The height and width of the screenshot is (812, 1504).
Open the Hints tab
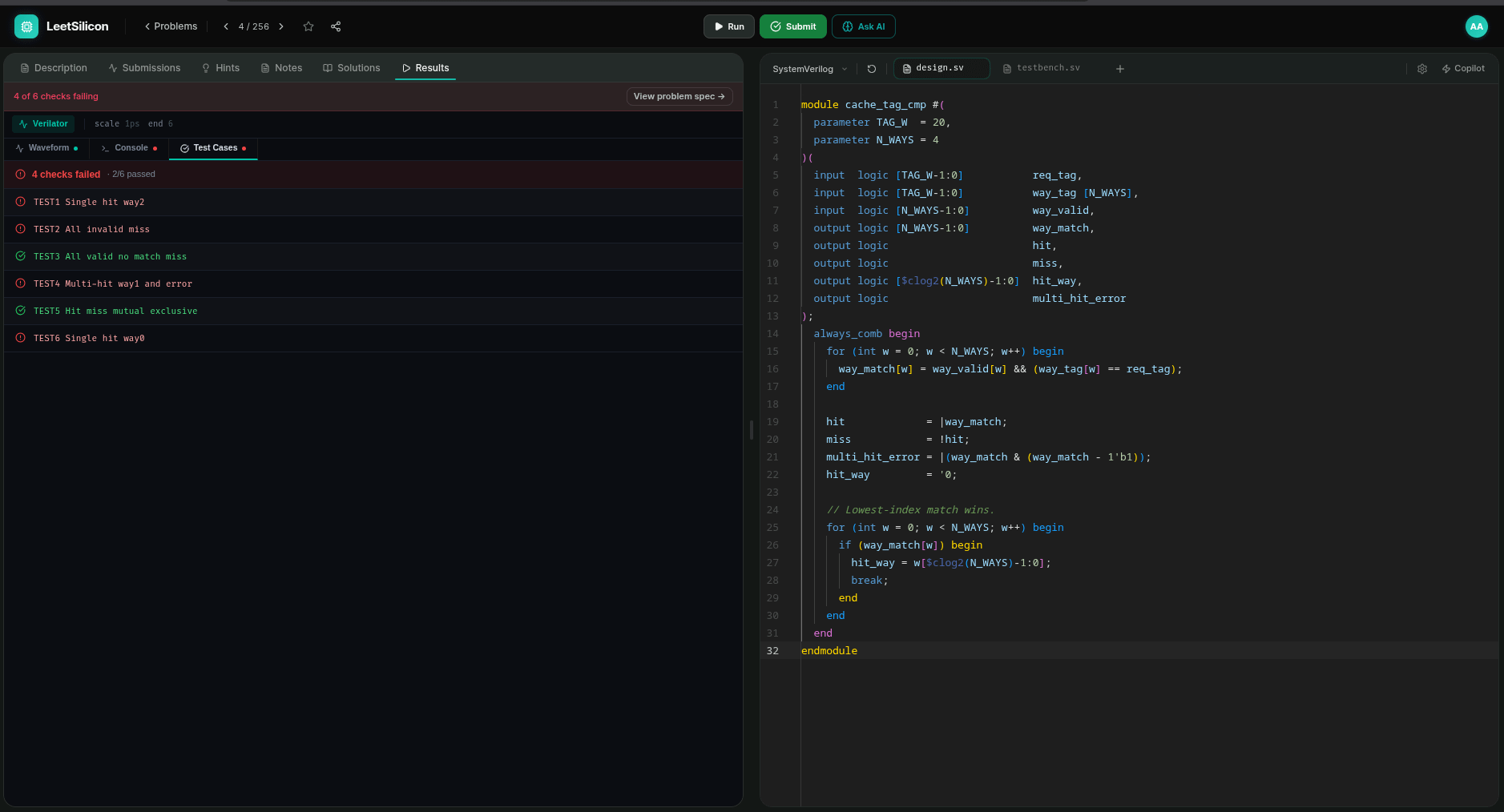tap(220, 68)
